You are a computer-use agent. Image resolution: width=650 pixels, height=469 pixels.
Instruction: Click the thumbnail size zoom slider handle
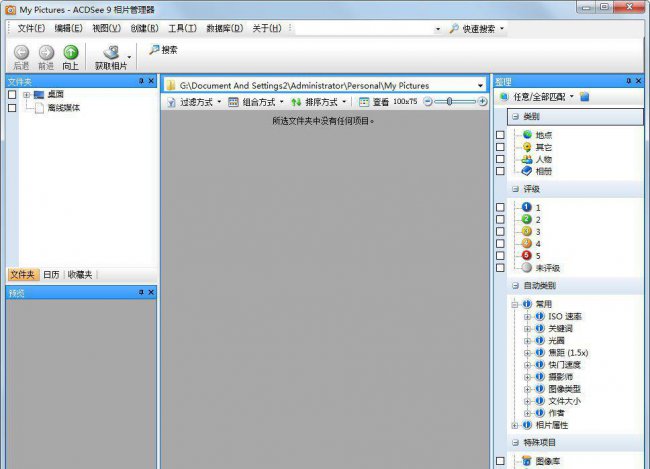click(x=449, y=102)
